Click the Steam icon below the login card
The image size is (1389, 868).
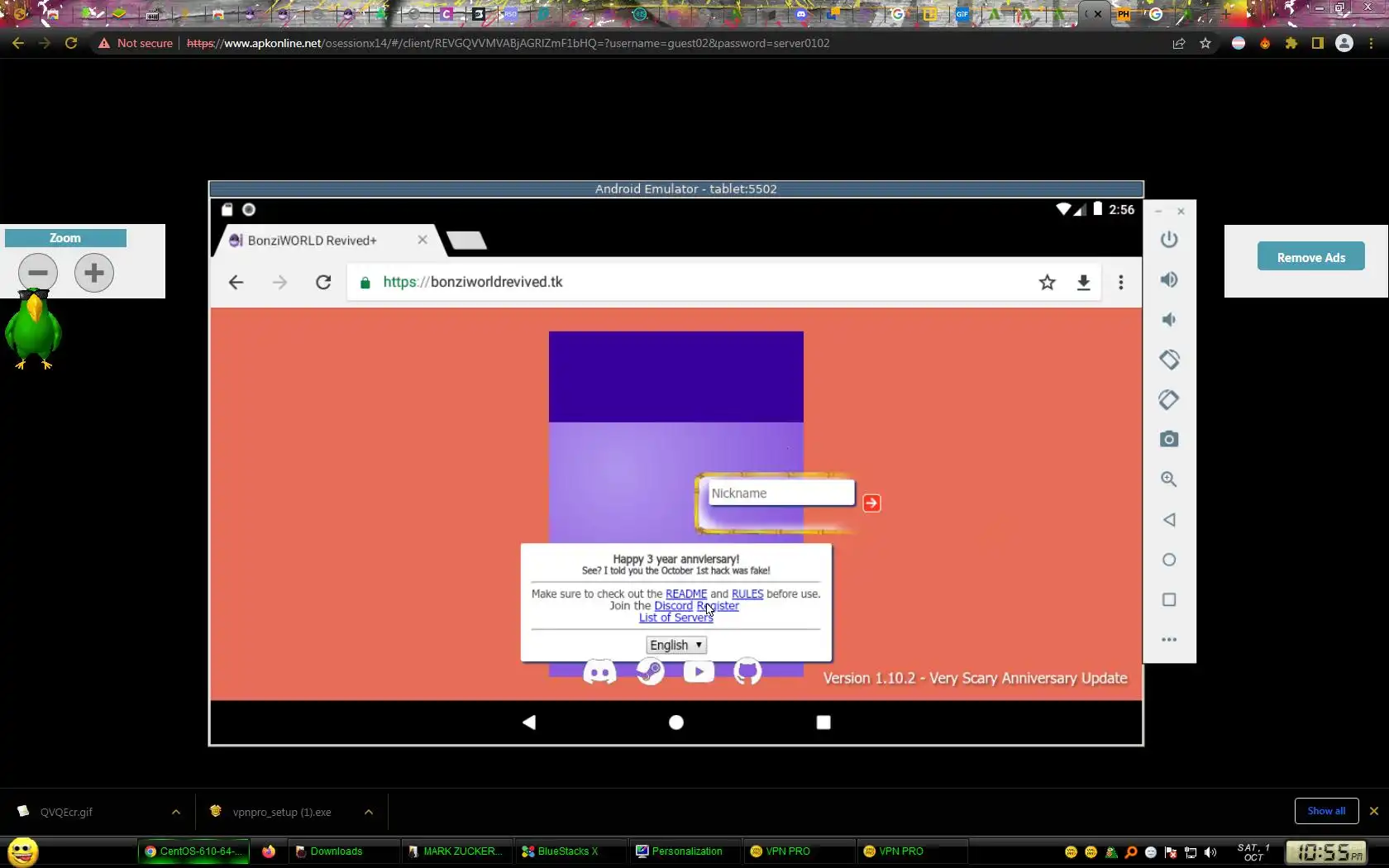click(x=650, y=672)
